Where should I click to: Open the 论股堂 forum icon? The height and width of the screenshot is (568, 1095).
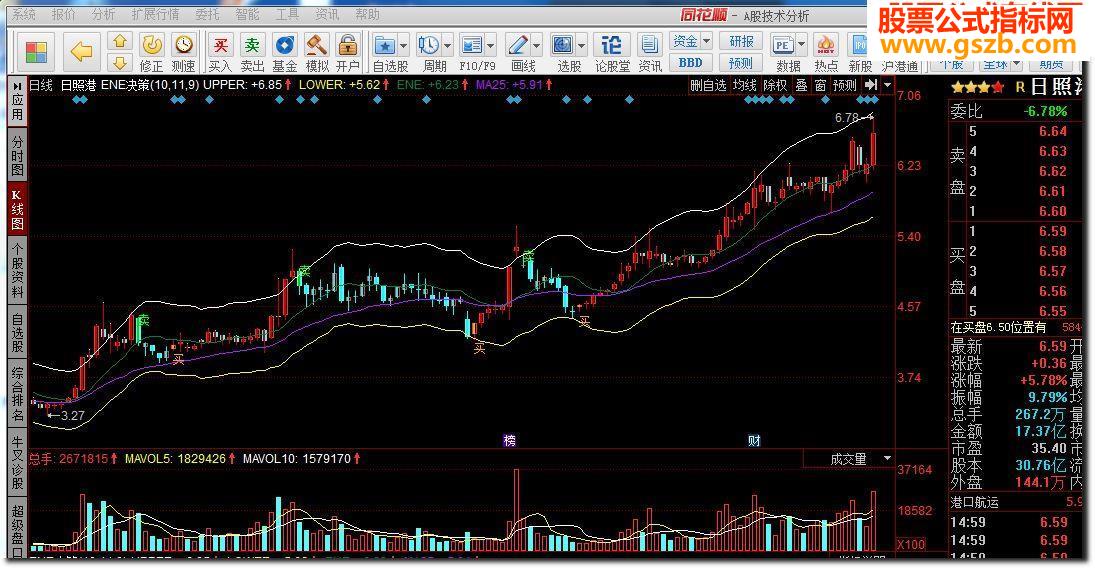pos(612,53)
